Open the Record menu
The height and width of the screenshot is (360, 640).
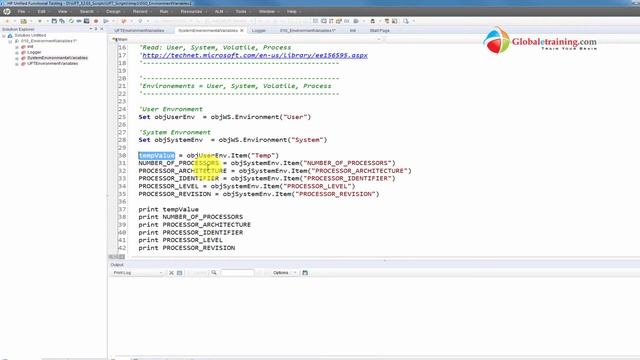(140, 11)
